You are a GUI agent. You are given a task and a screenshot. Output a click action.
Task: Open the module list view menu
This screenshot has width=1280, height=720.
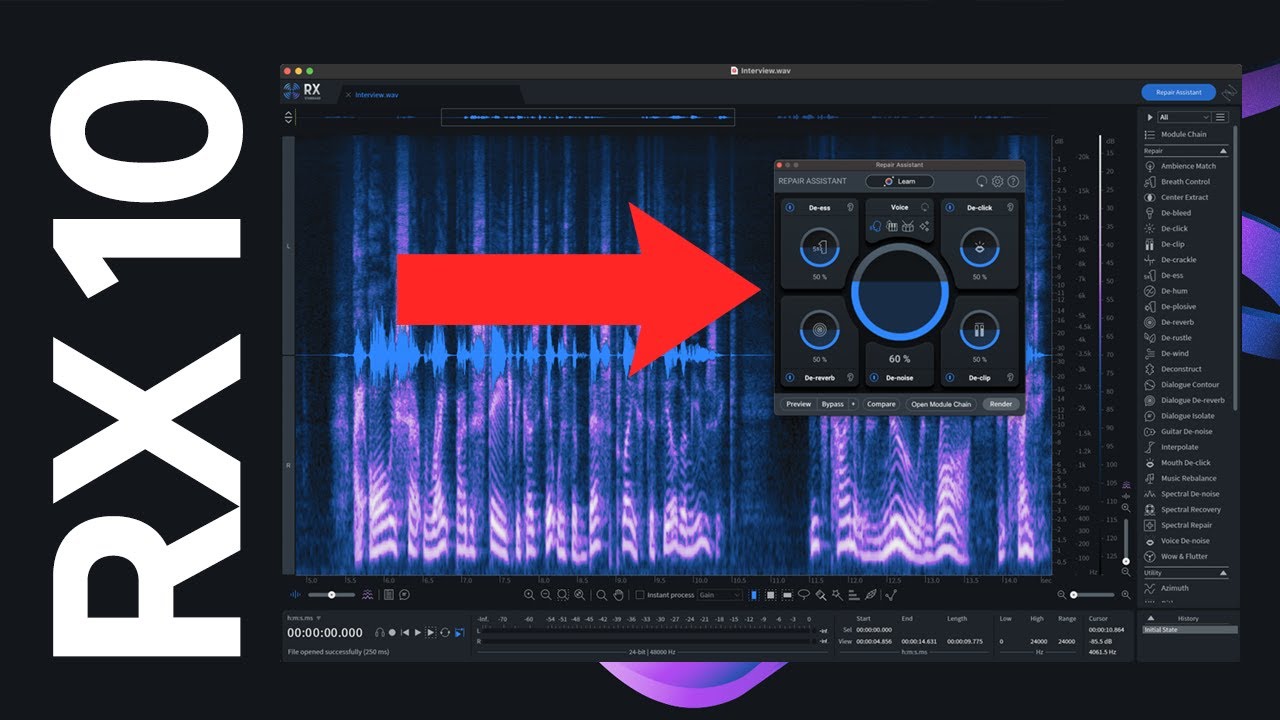pyautogui.click(x=1221, y=117)
